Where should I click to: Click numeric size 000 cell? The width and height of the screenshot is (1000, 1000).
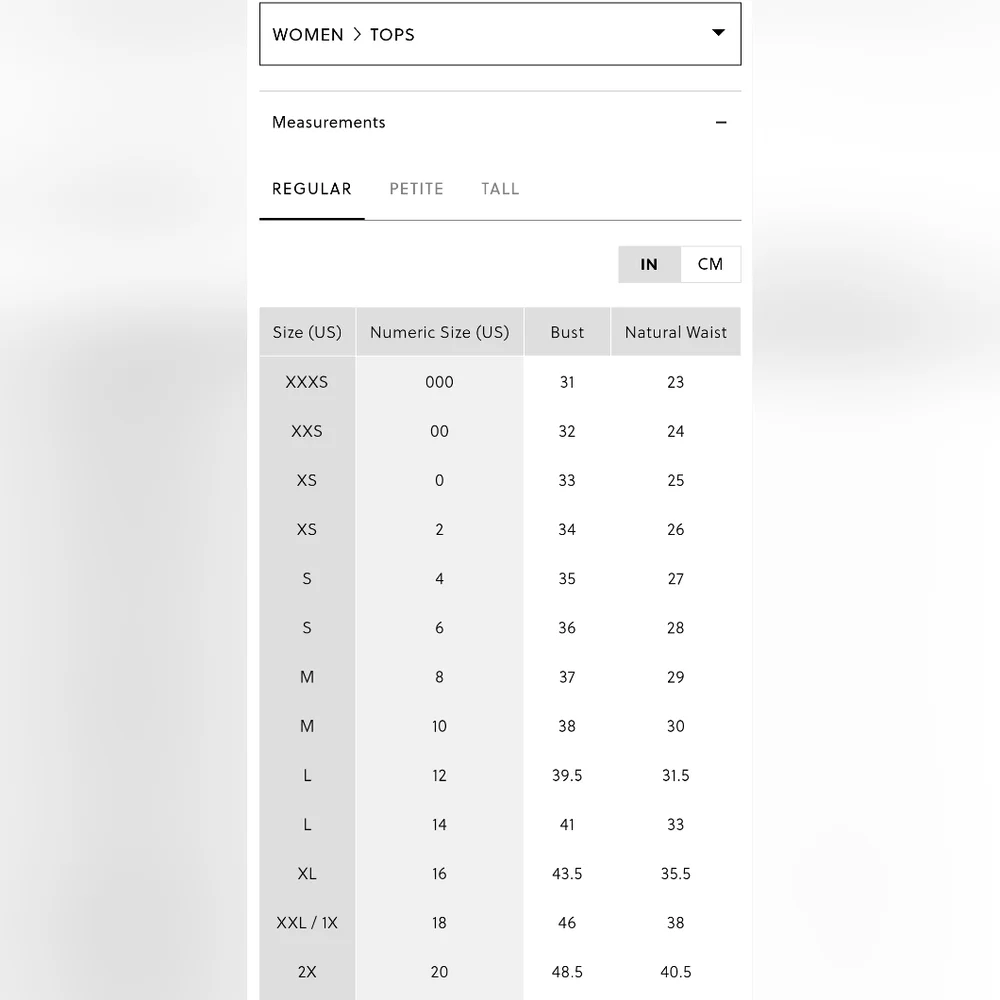point(439,382)
